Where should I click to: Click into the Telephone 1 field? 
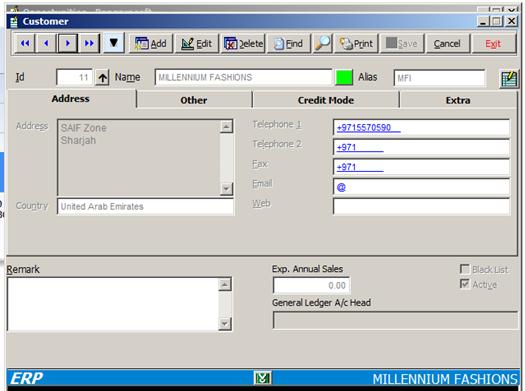coord(422,128)
